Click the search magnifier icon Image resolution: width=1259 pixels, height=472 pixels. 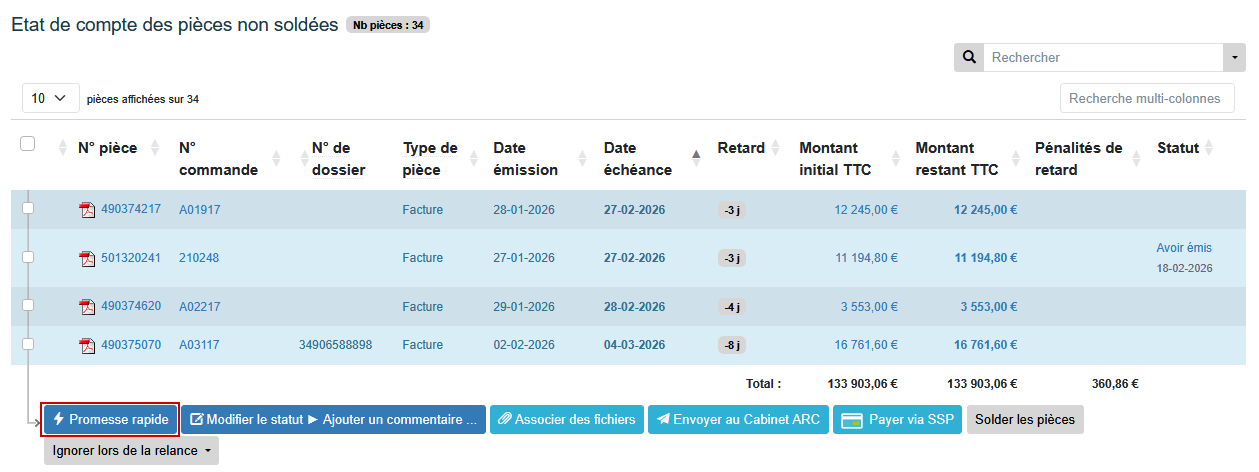[968, 58]
